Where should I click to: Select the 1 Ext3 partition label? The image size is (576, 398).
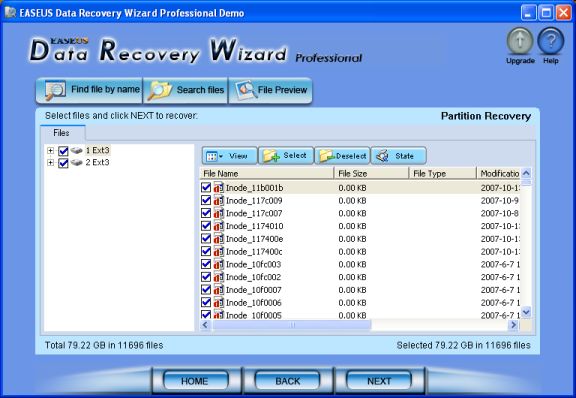tap(97, 150)
